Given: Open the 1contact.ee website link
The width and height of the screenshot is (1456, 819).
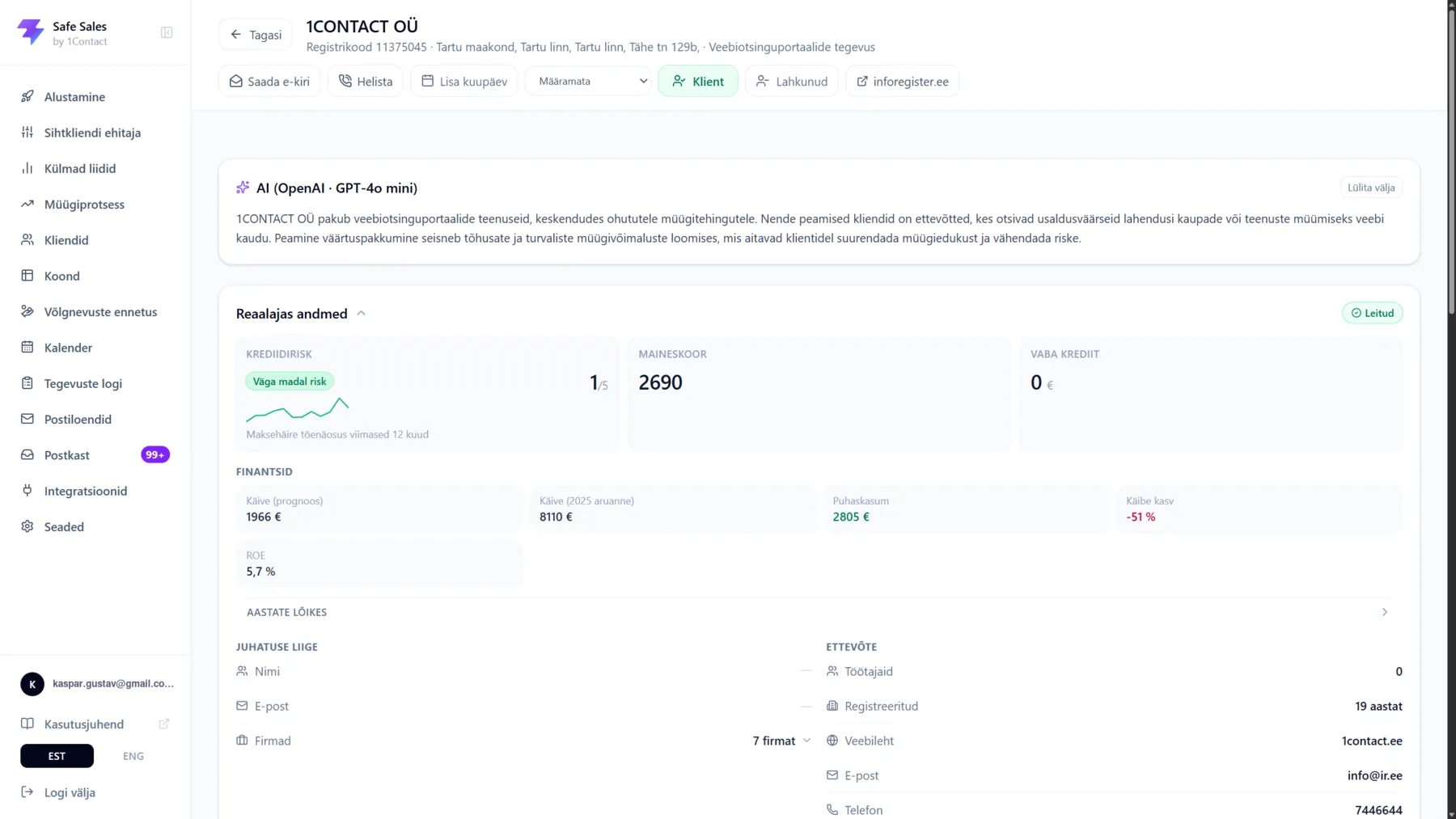Looking at the screenshot, I should tap(1372, 741).
